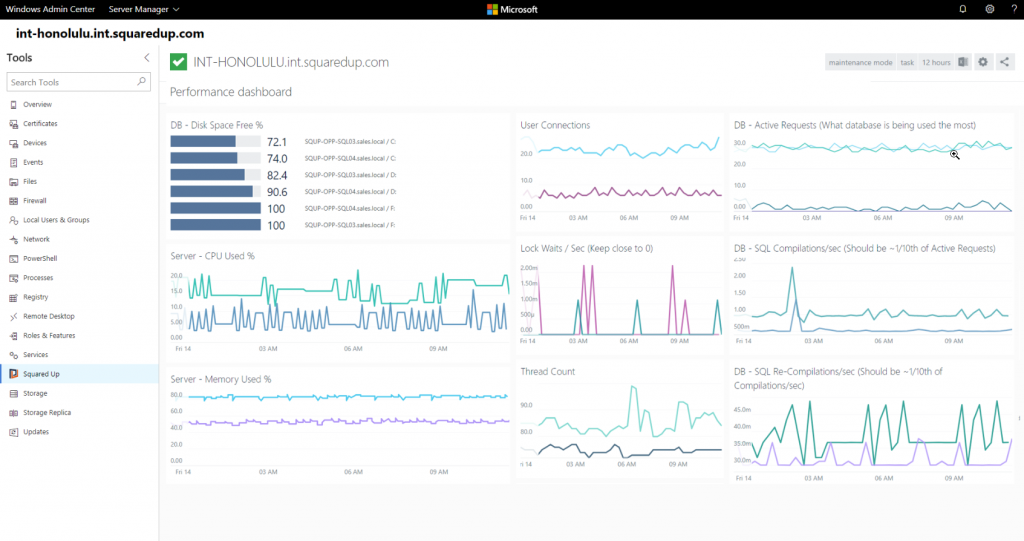Image resolution: width=1024 pixels, height=541 pixels.
Task: Open dashboard settings gear icon
Action: click(x=983, y=62)
